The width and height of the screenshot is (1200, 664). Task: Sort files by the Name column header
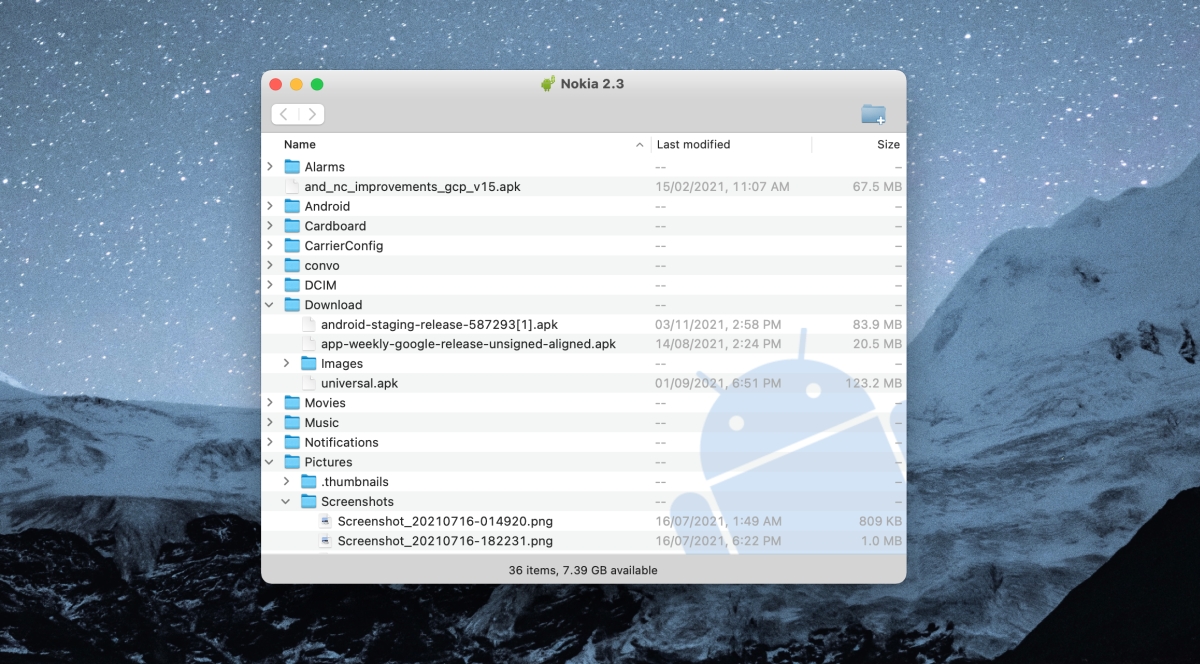coord(298,144)
